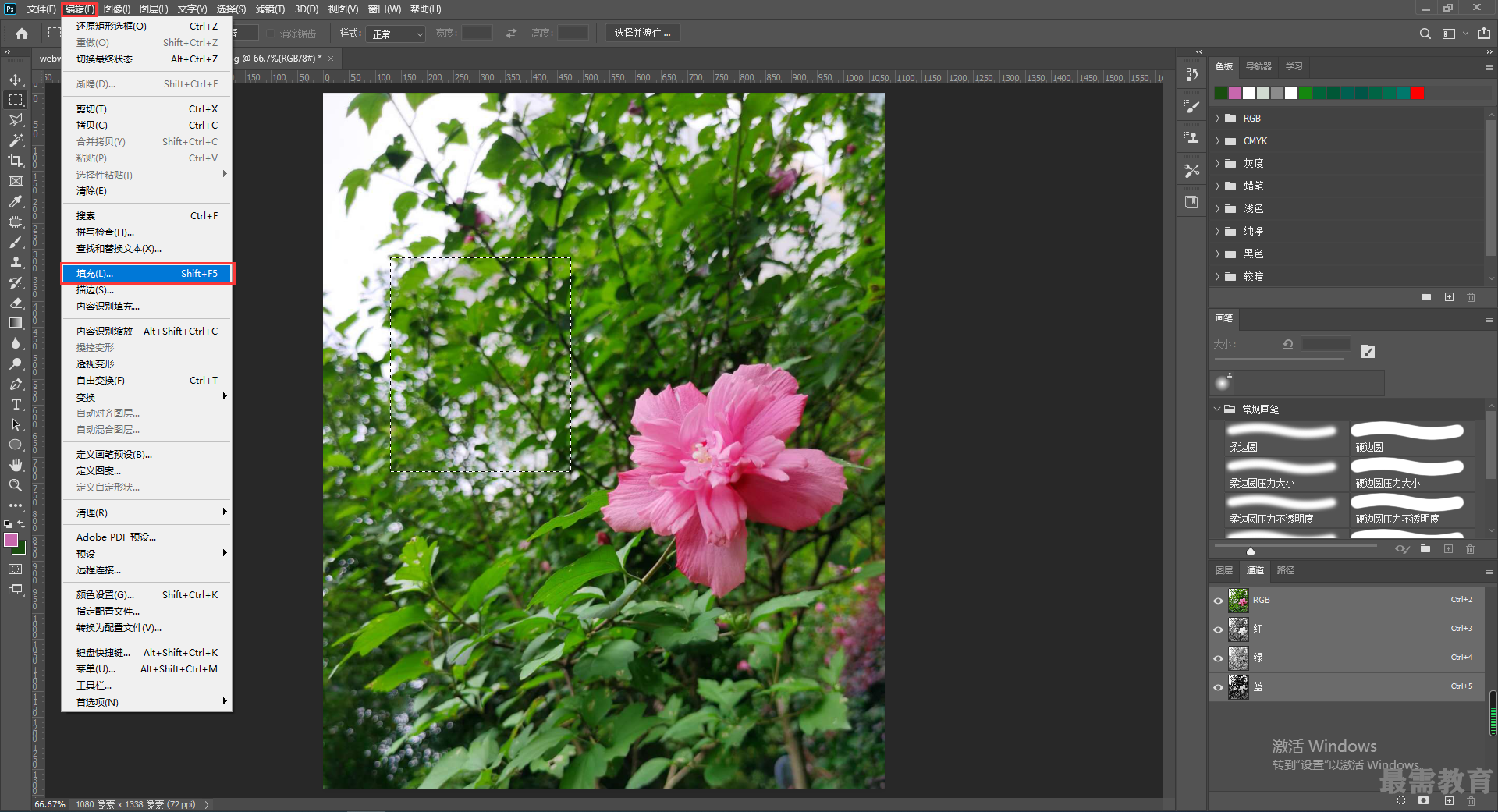Select the Path Selection tool
Viewport: 1498px width, 812px height.
tap(16, 424)
